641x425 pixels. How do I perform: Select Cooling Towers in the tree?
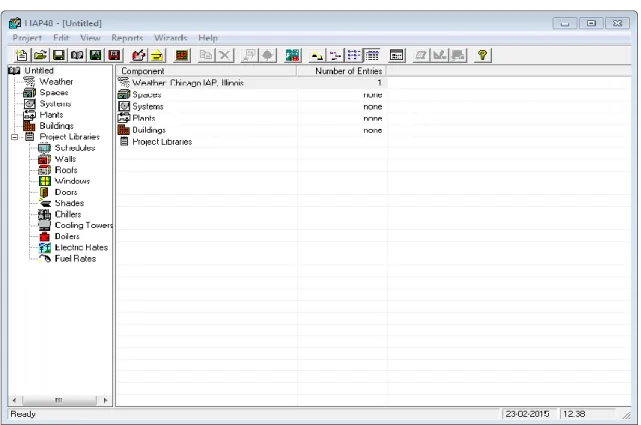click(x=83, y=225)
